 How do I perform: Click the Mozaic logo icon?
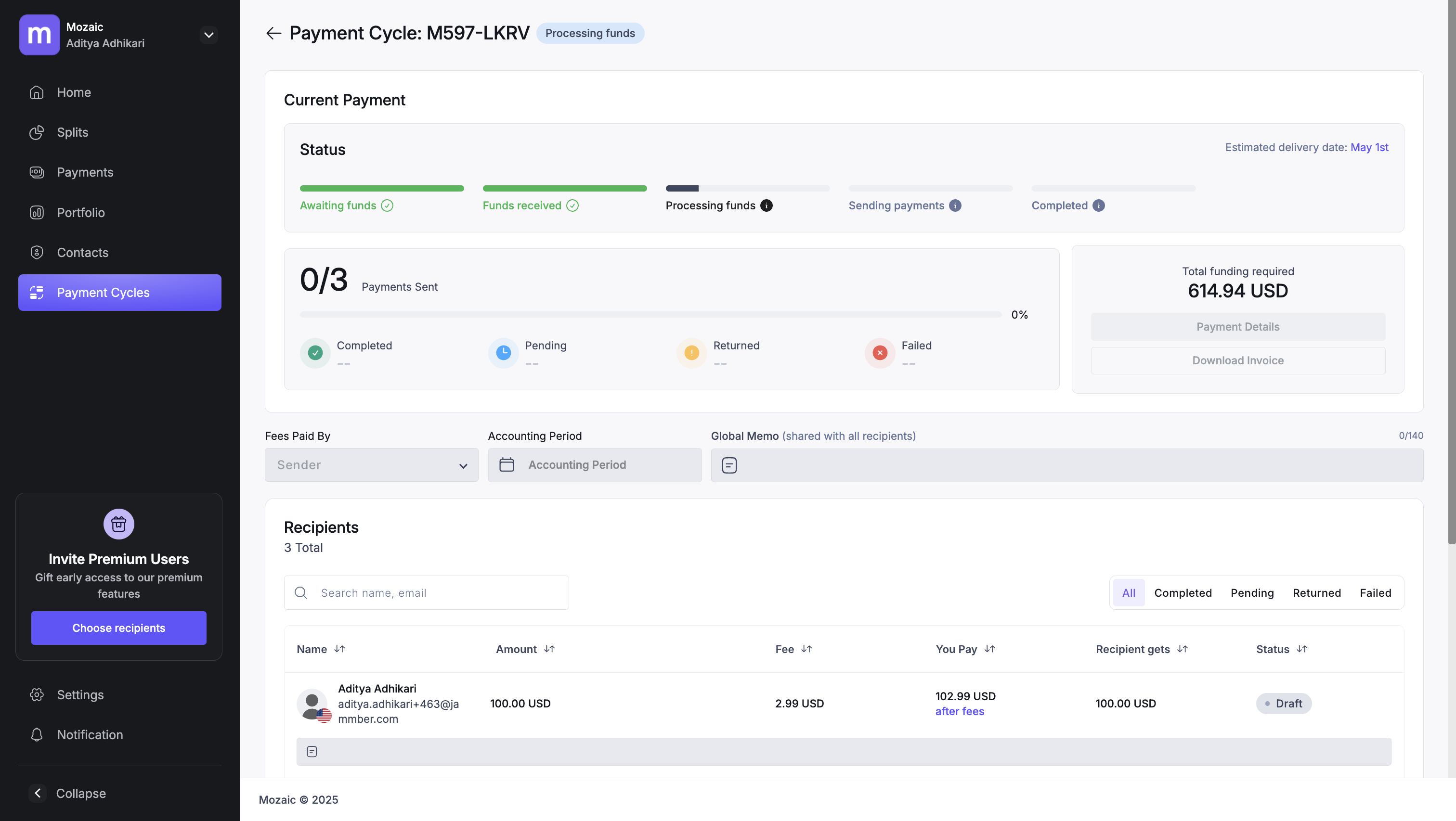click(39, 35)
